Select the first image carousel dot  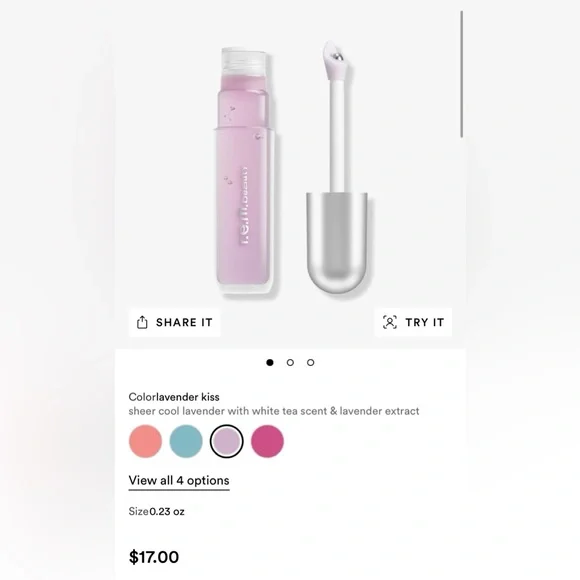[x=270, y=362]
